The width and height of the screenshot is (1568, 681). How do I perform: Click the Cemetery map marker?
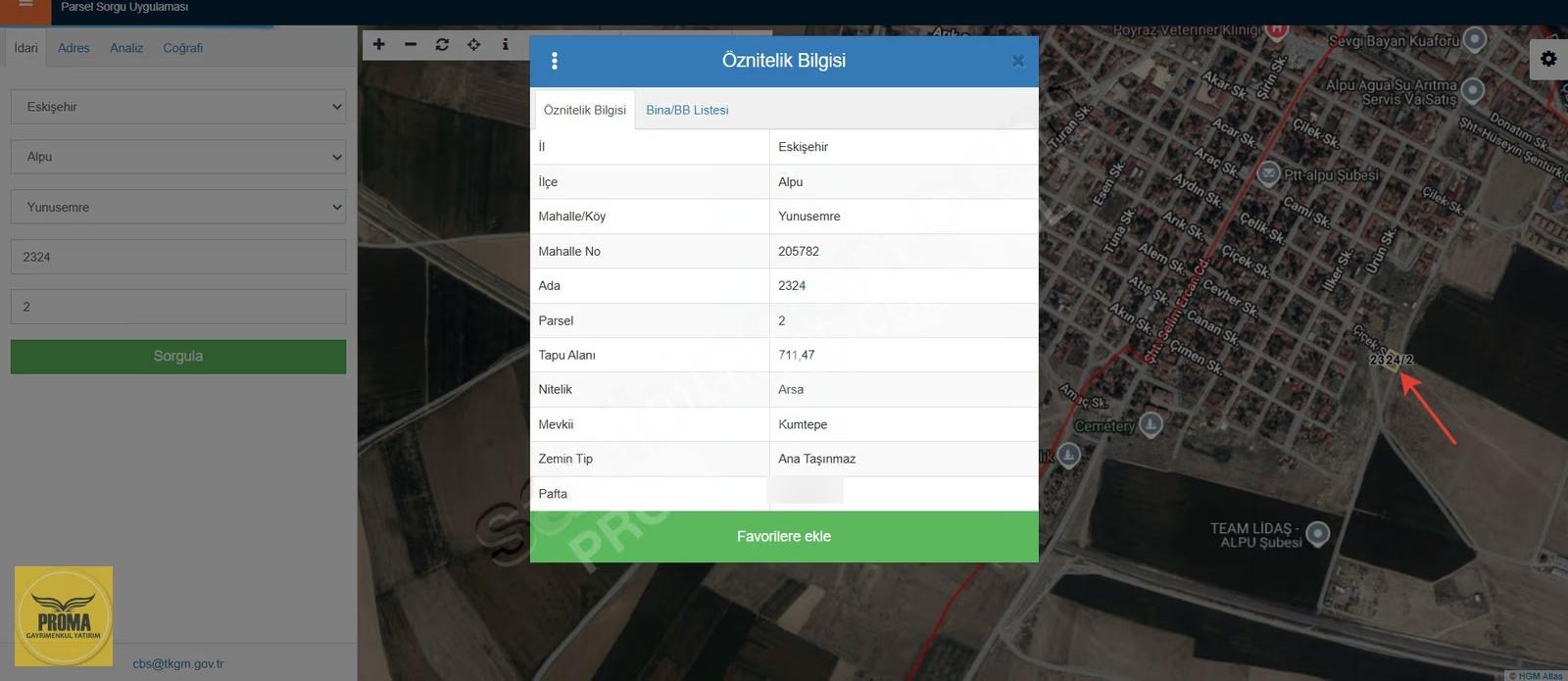pyautogui.click(x=1151, y=424)
